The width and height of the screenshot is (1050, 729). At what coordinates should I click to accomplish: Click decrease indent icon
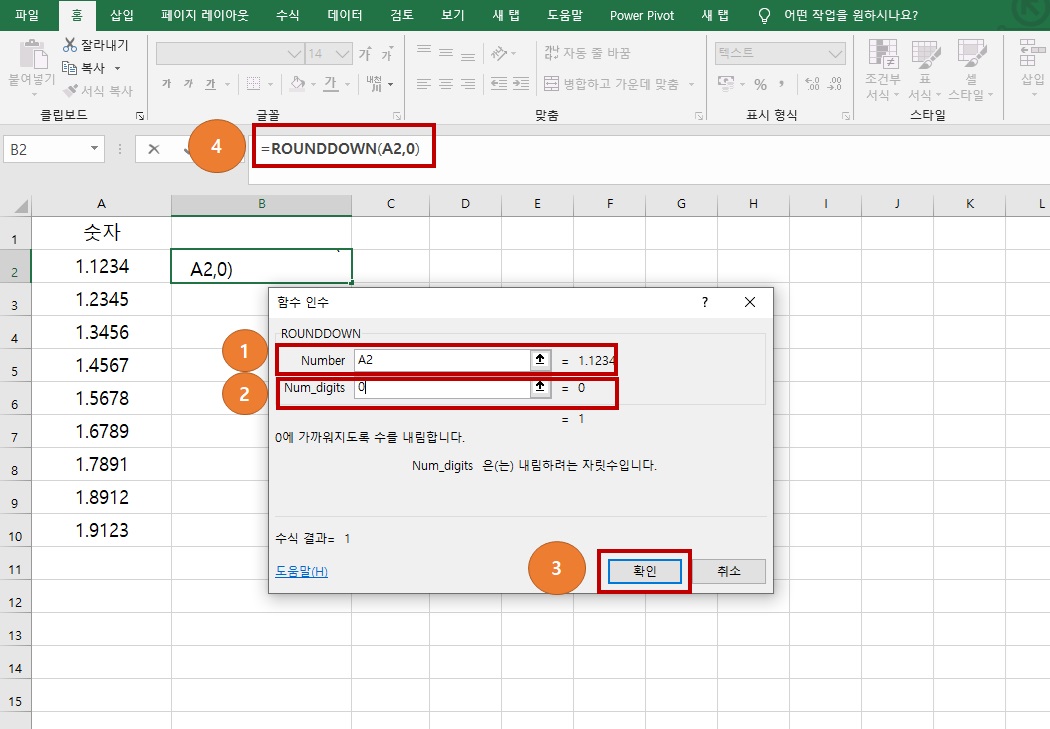[x=499, y=84]
